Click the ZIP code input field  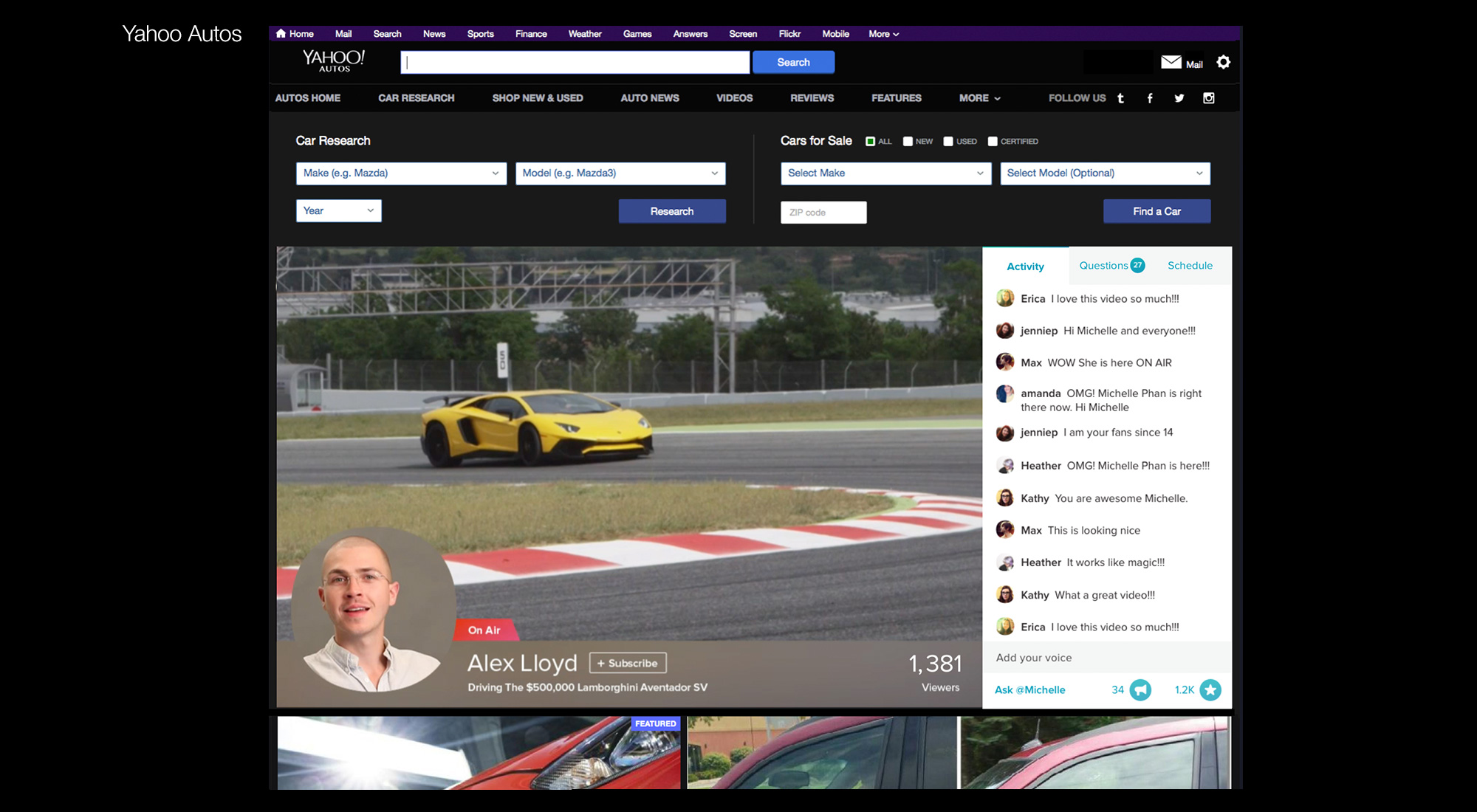click(x=823, y=213)
